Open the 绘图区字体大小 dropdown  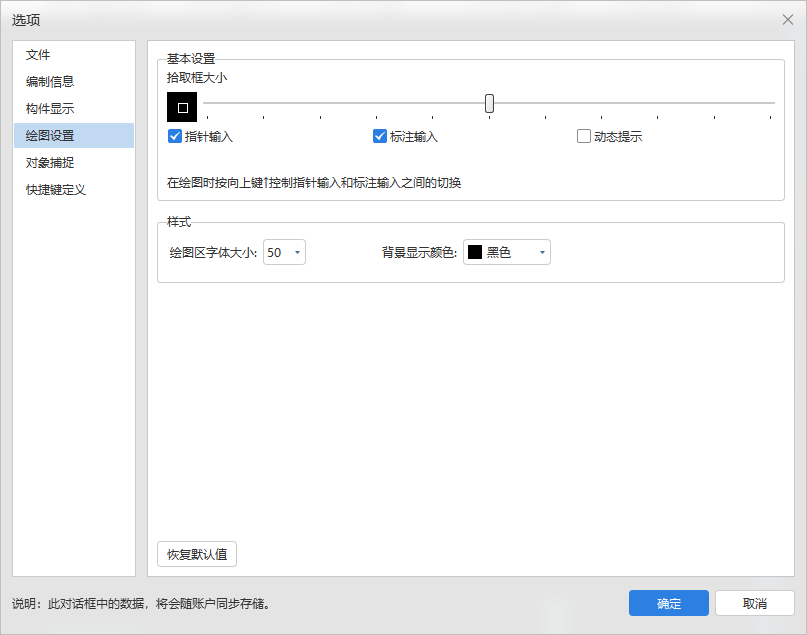(x=297, y=253)
